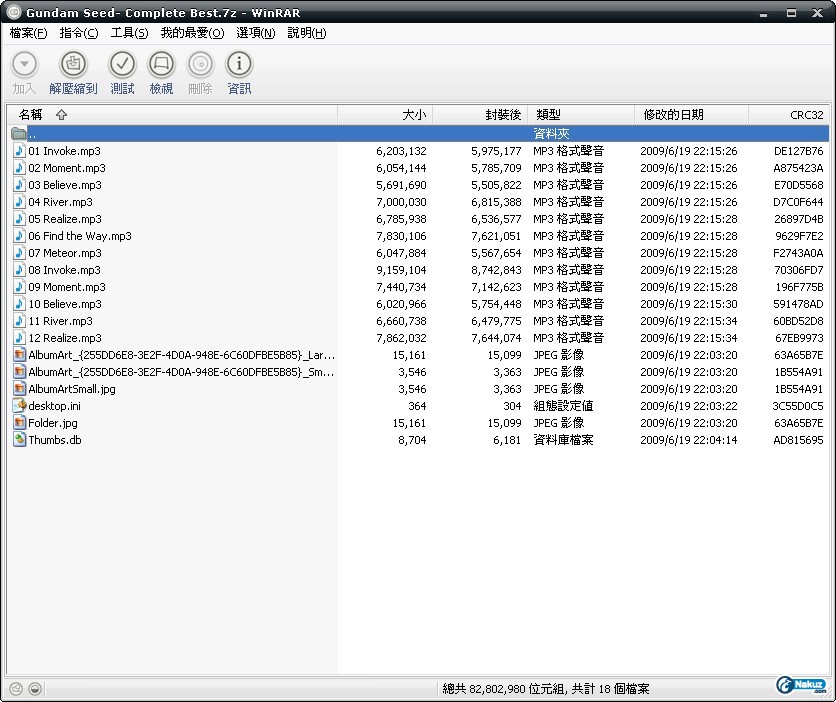Sort by the 大小 (Size) column header

385,115
